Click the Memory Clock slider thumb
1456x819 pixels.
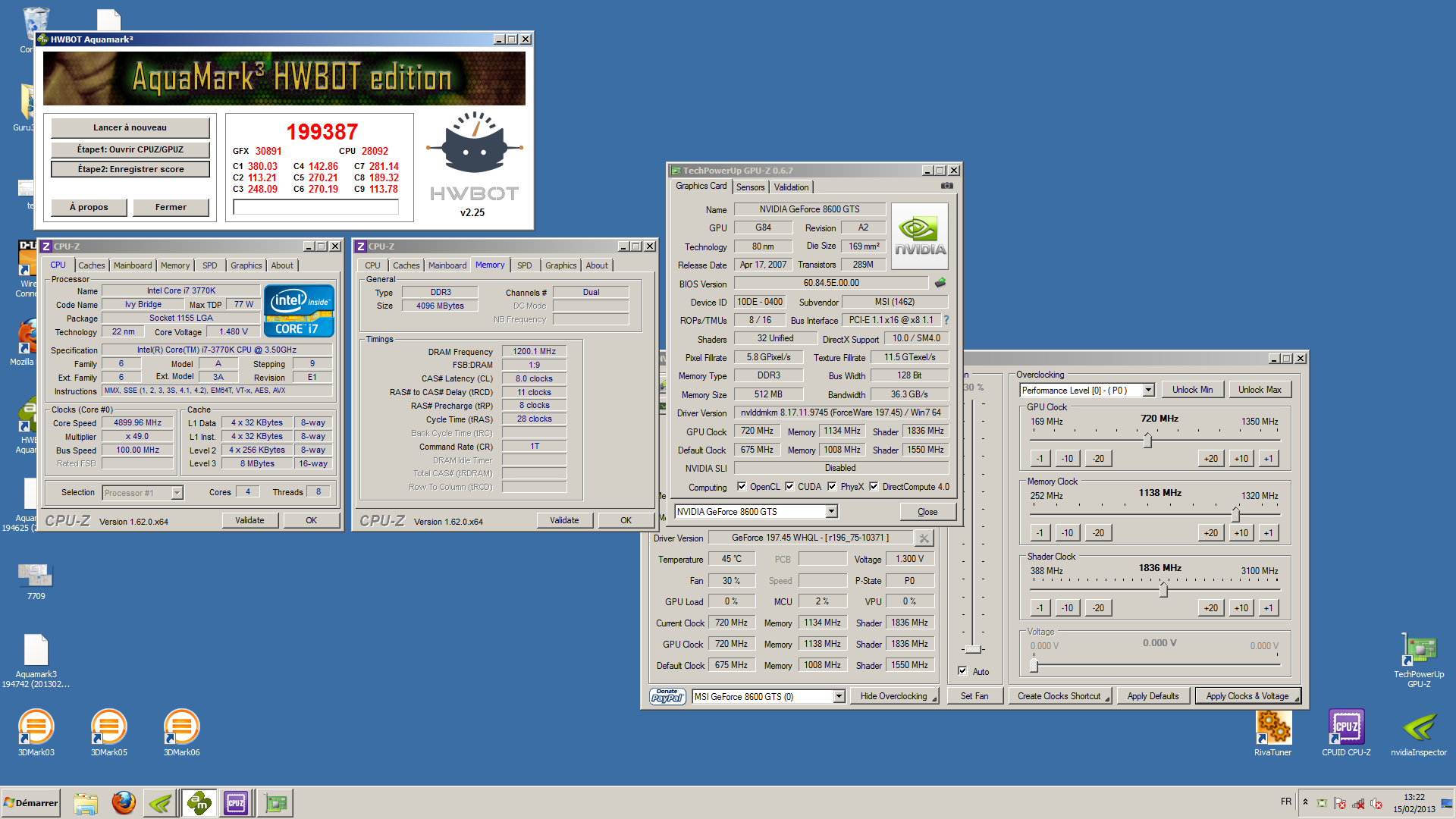coord(1235,515)
